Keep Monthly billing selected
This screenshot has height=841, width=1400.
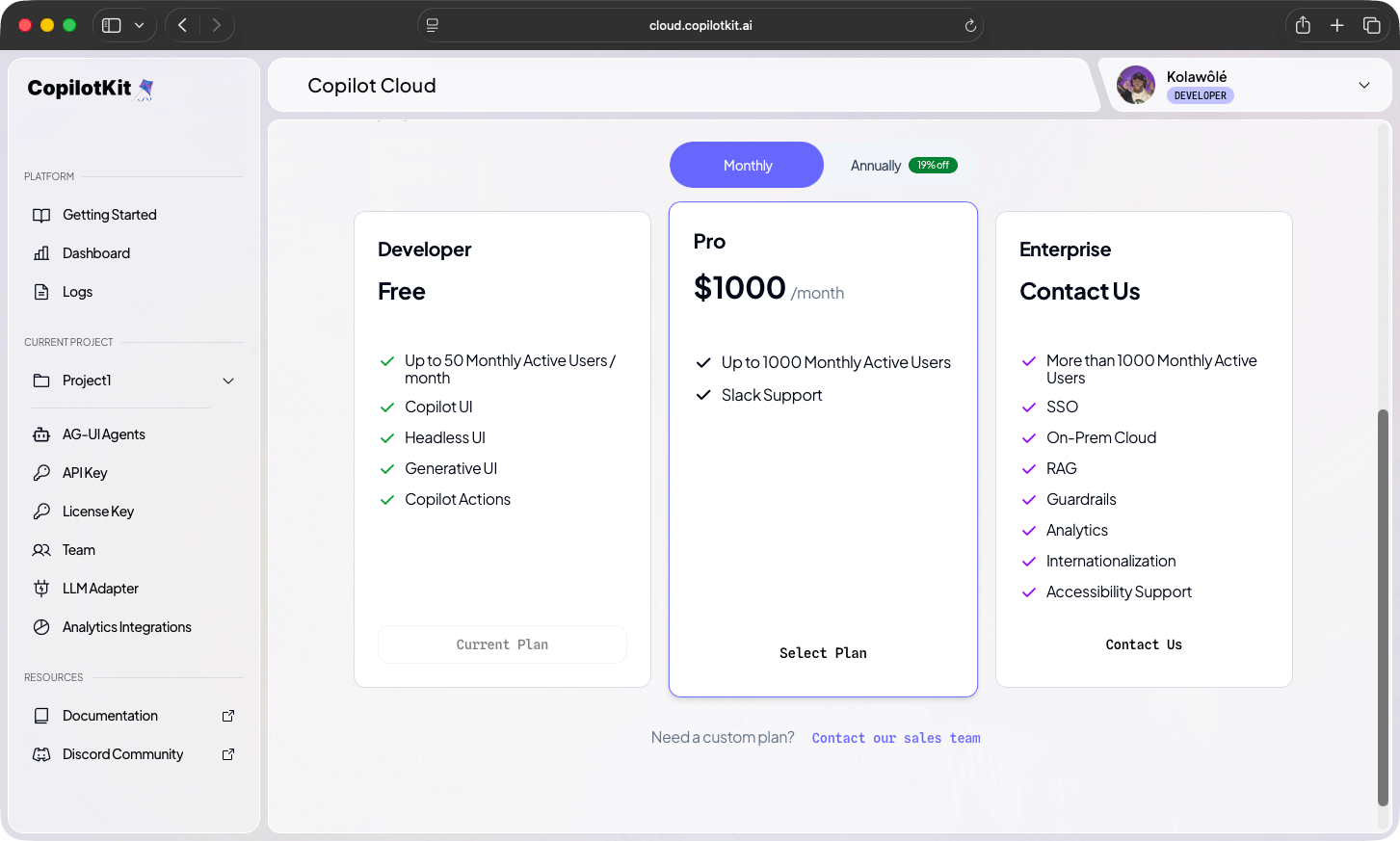tap(746, 165)
